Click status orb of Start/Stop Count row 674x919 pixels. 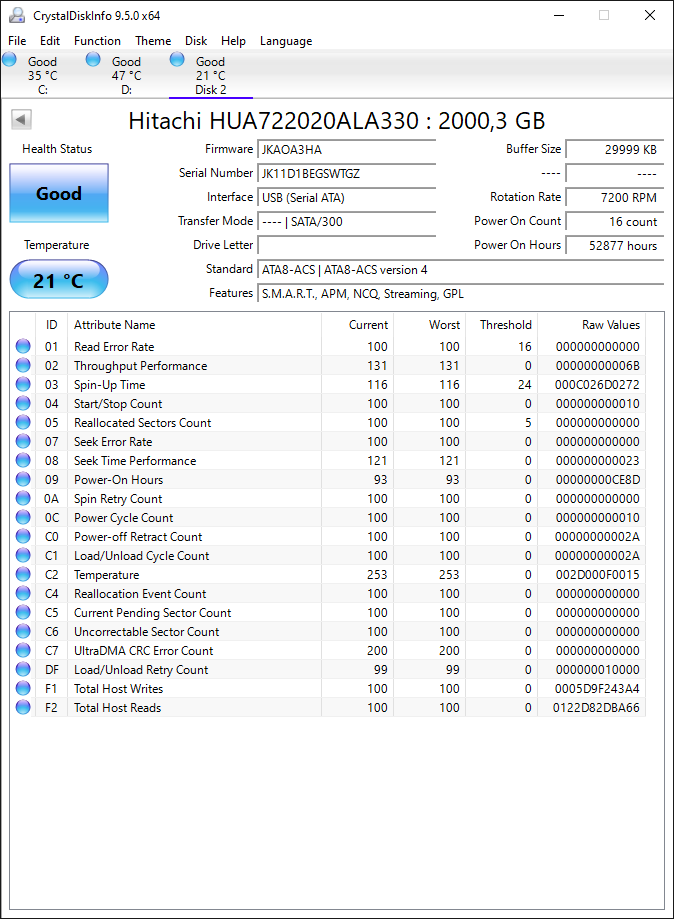(23, 404)
